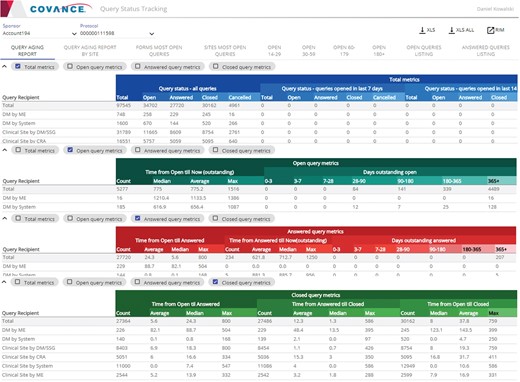This screenshot has width=520, height=382.
Task: Click the red Answered query metrics header
Action: tap(315, 231)
